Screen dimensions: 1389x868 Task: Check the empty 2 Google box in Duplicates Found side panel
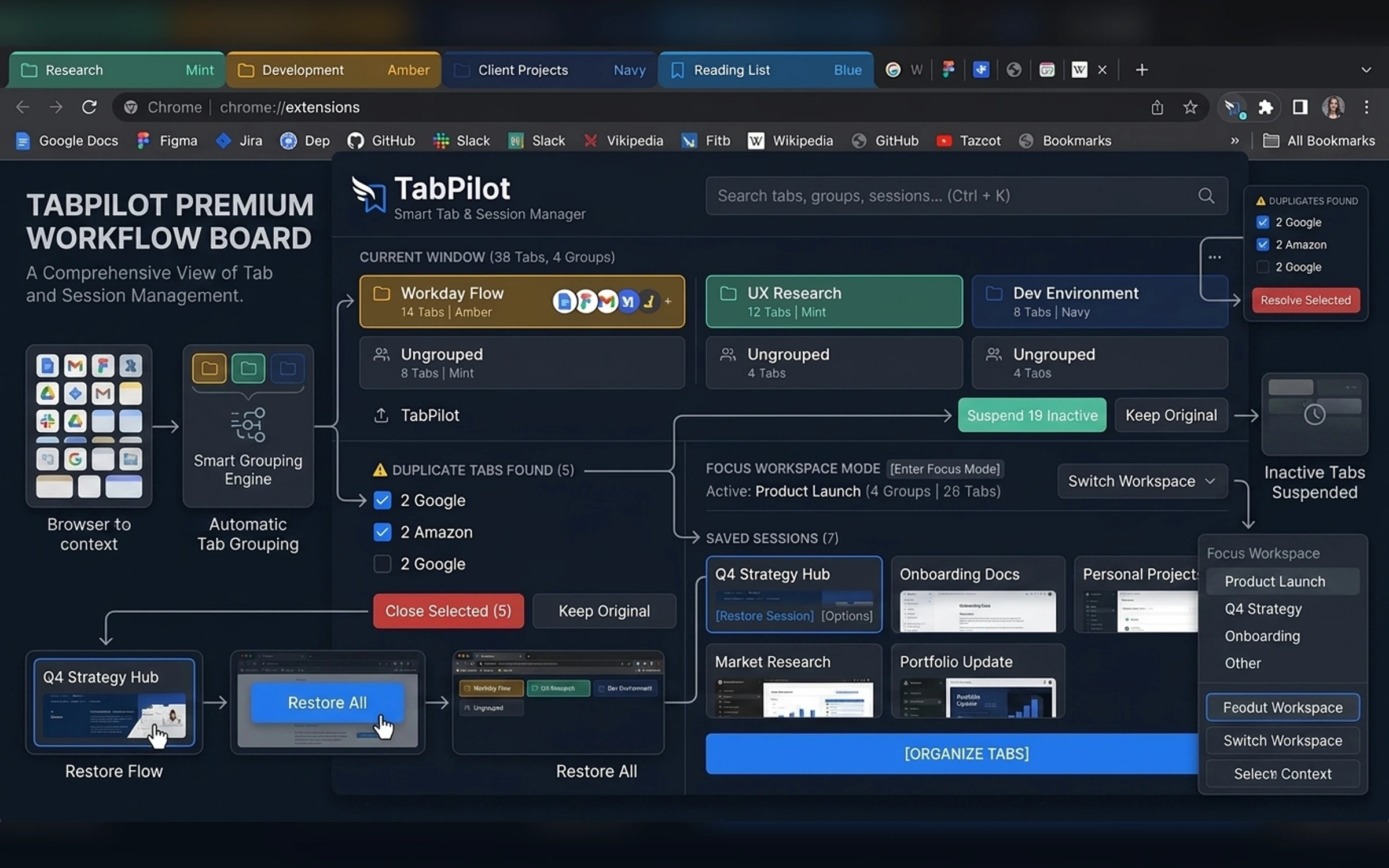(x=1263, y=267)
